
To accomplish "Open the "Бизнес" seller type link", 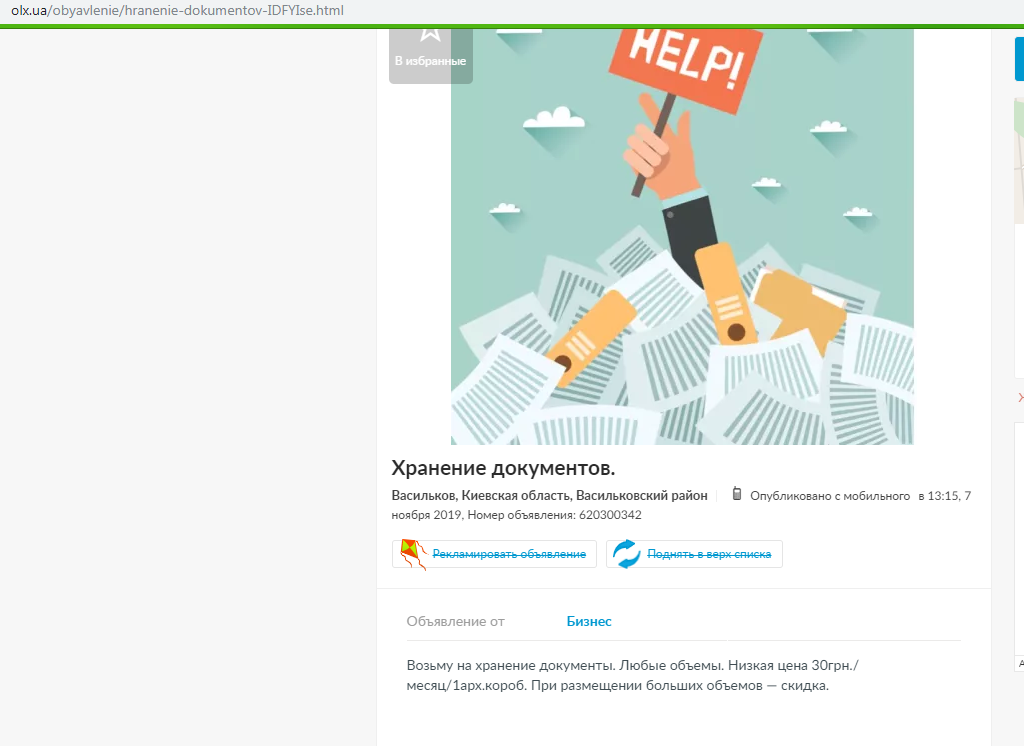I will coord(589,621).
